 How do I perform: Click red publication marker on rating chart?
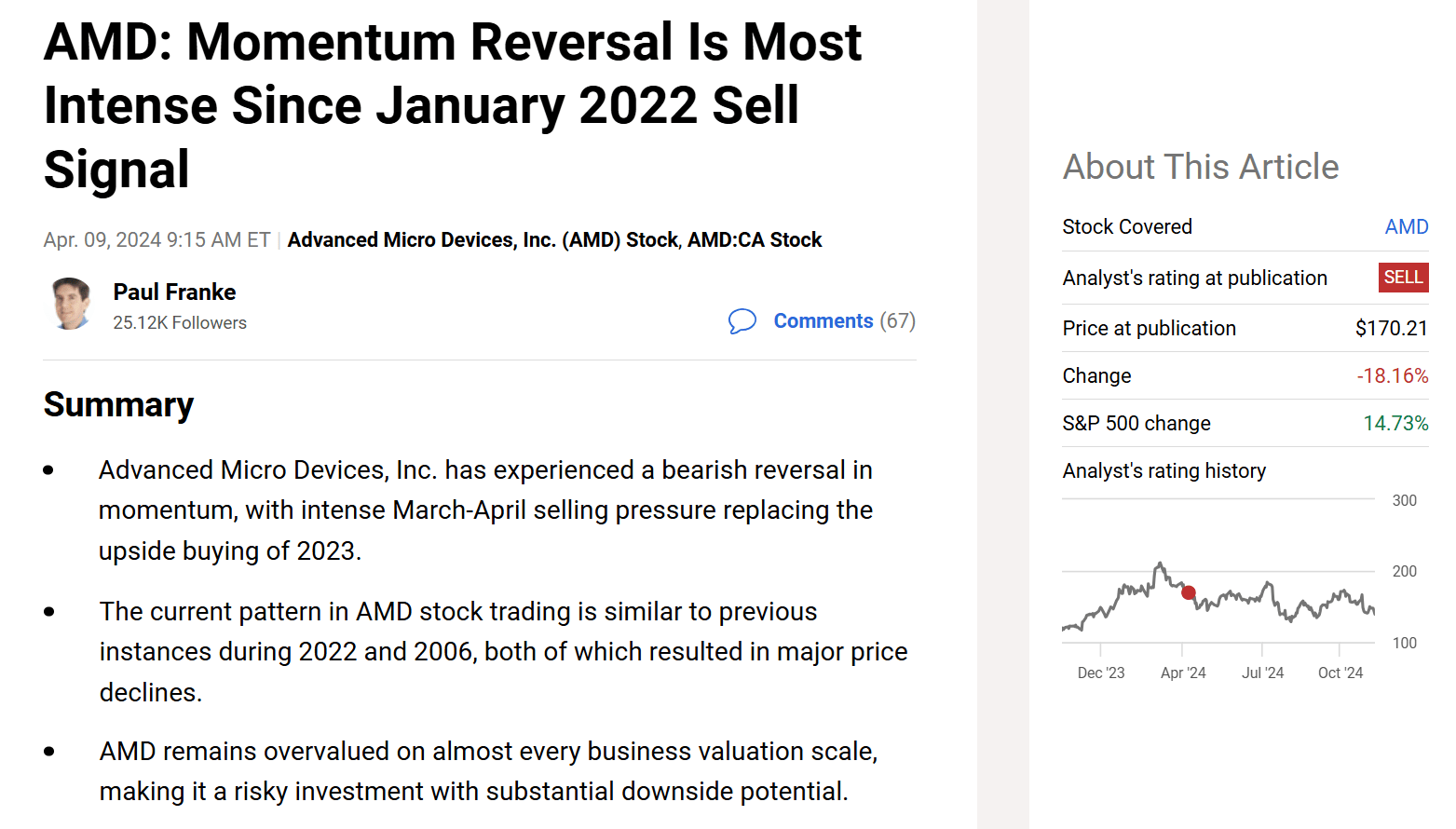[1189, 592]
